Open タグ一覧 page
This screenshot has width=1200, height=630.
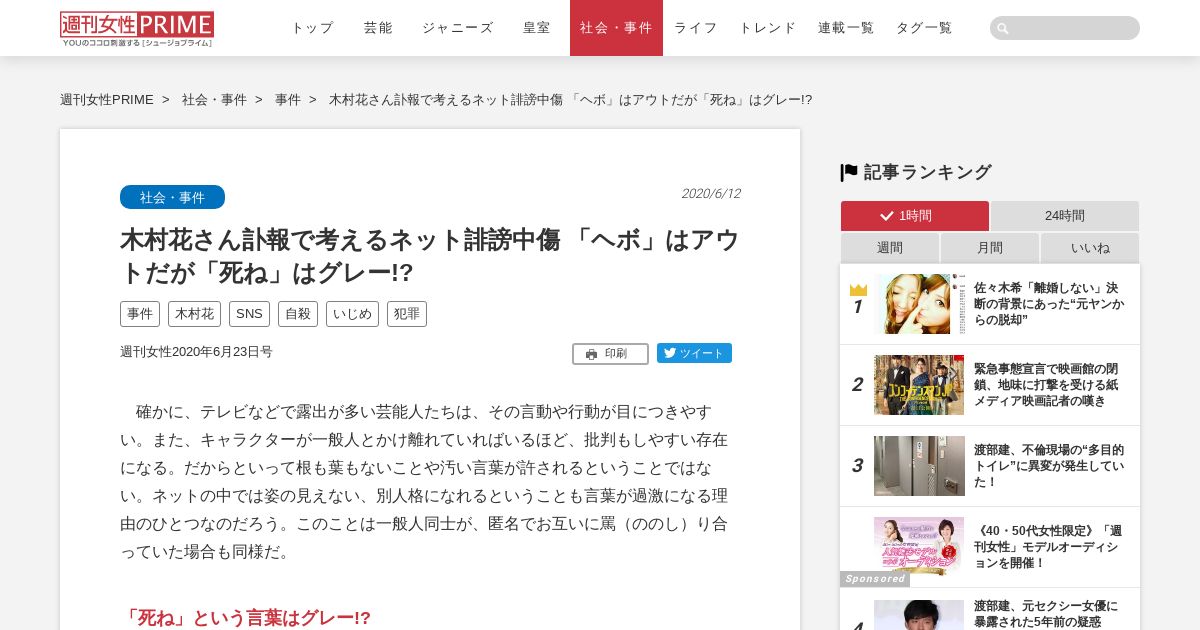coord(924,28)
